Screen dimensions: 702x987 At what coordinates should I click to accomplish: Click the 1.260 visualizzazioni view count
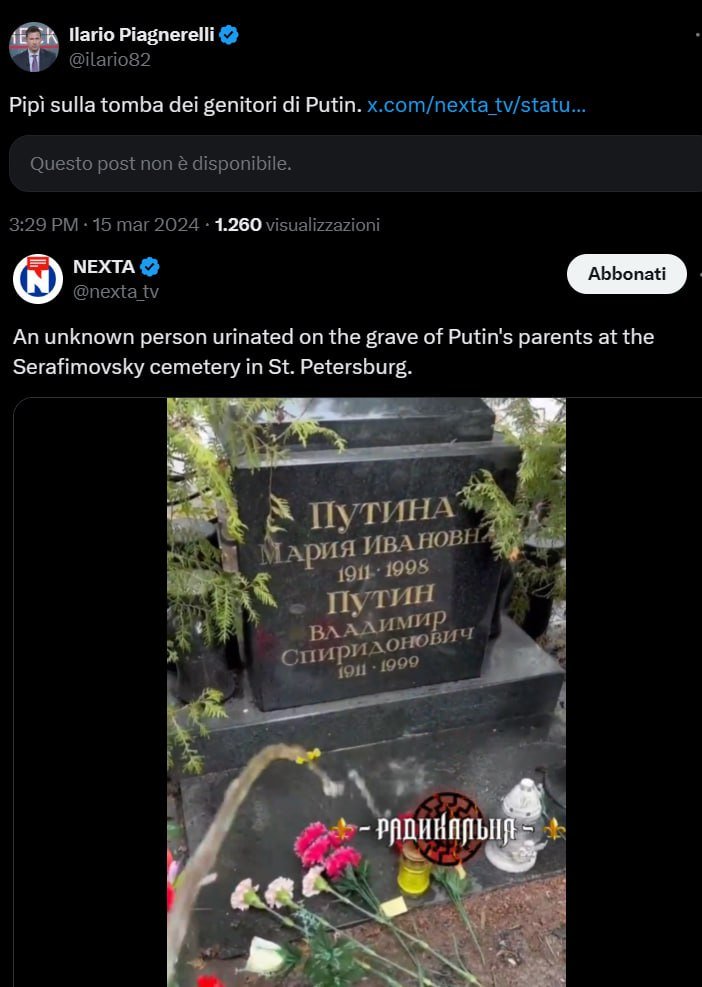pos(297,225)
